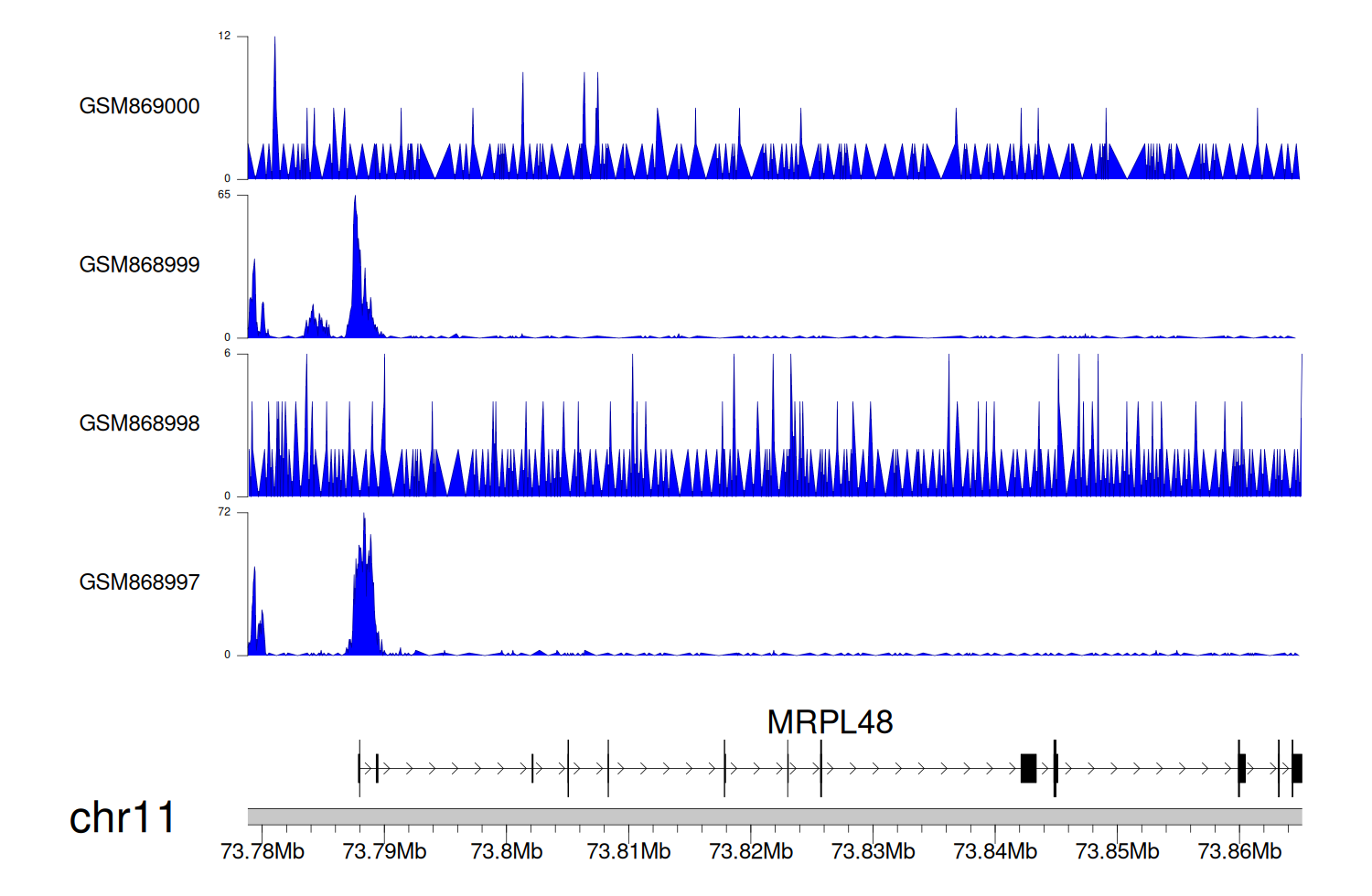
Task: Select the GSM868999 track label
Action: point(139,265)
